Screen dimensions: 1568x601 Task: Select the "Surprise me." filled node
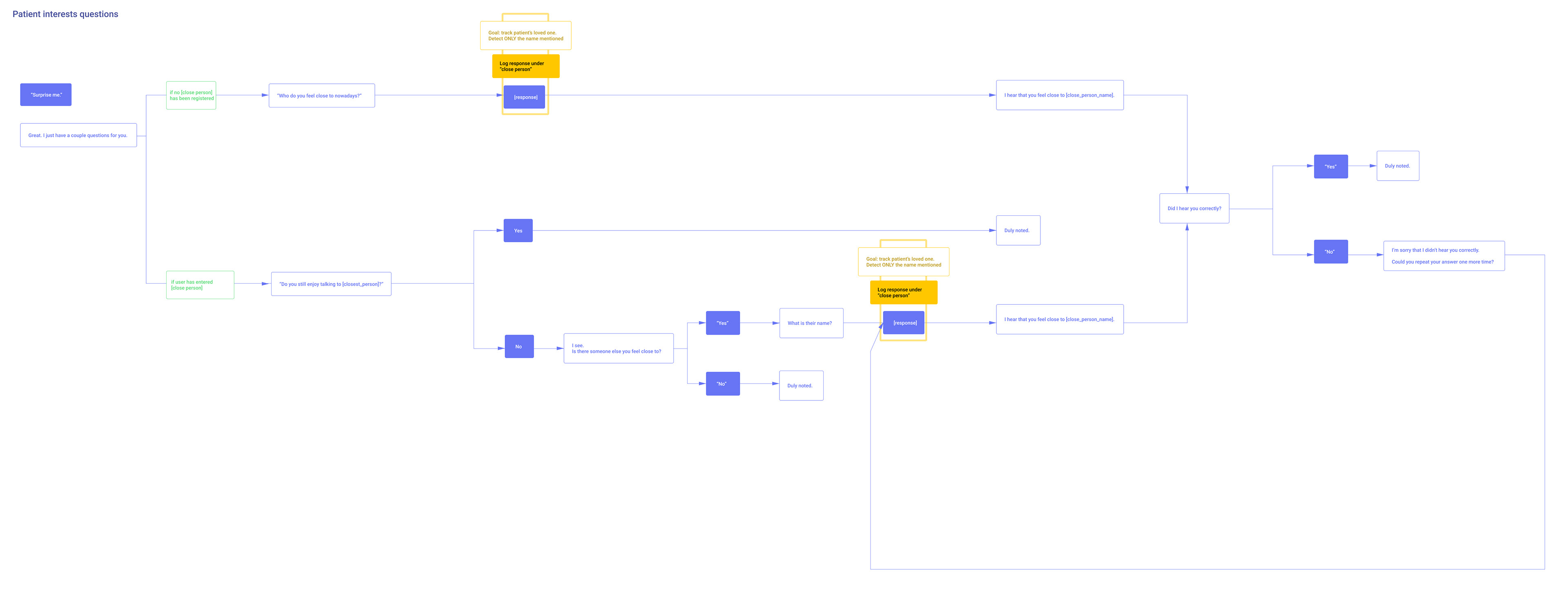46,95
